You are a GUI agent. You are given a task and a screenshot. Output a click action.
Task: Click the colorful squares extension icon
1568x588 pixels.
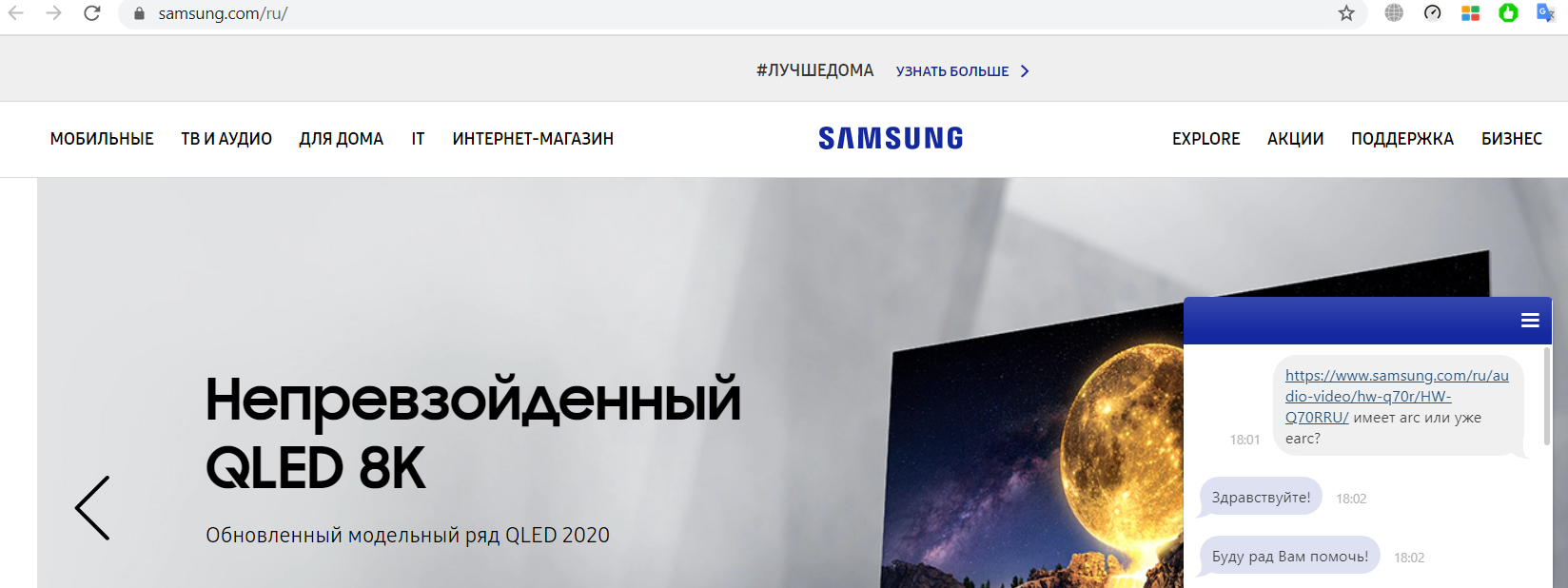tap(1470, 13)
